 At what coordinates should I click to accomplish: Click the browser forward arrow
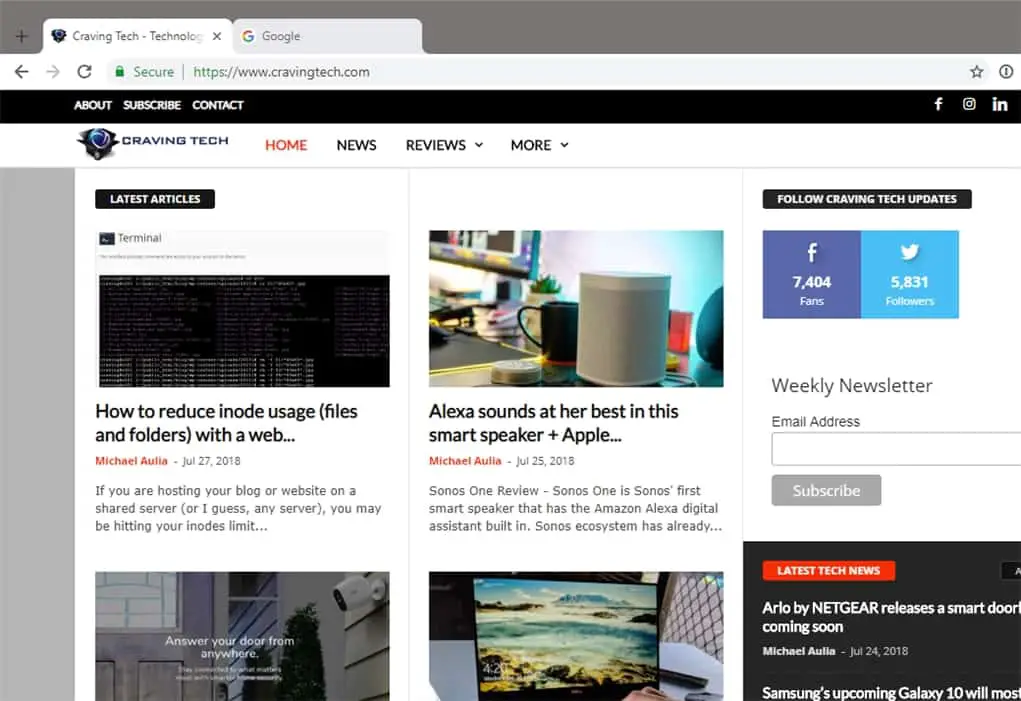pos(53,72)
